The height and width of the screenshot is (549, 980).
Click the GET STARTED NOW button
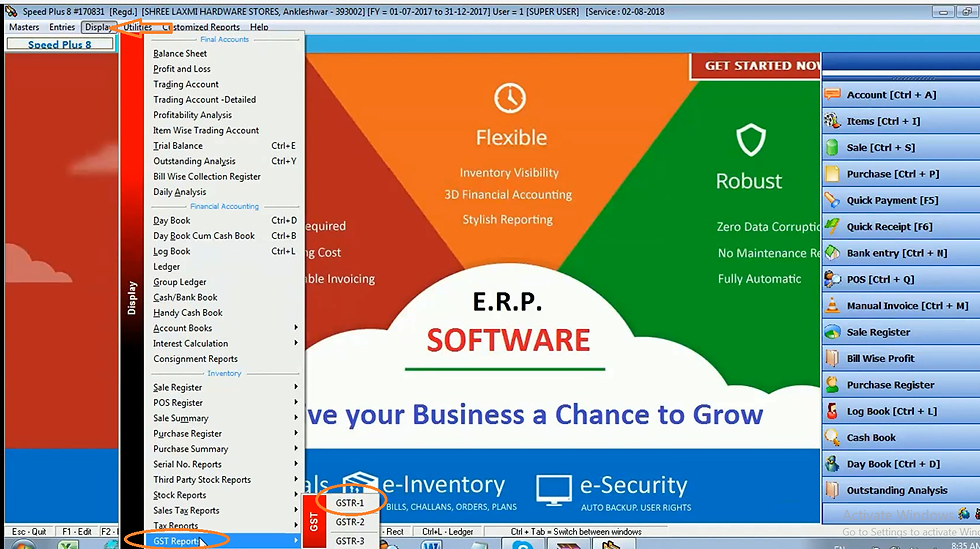[x=756, y=66]
